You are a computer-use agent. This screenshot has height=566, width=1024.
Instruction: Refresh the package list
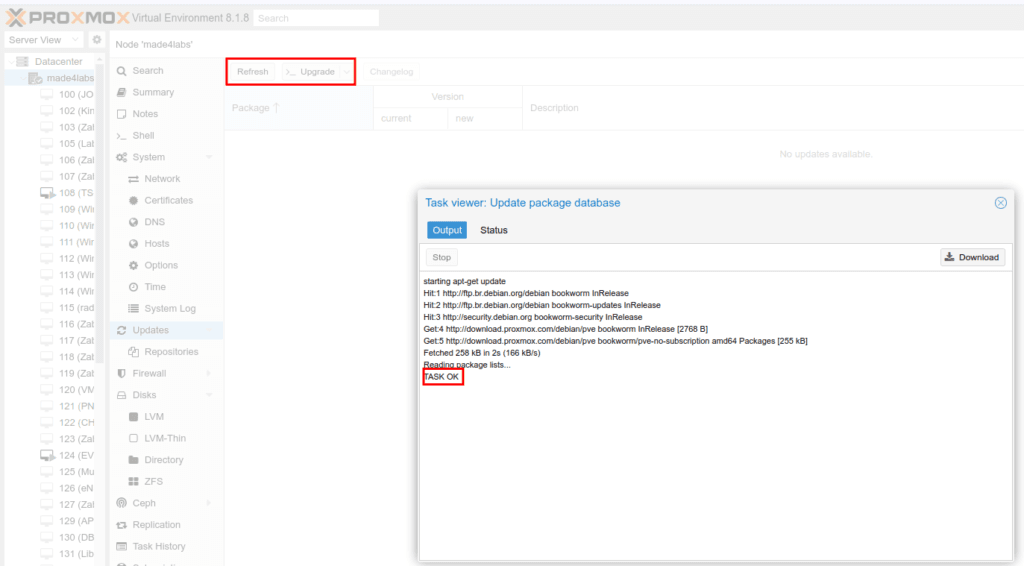(252, 72)
